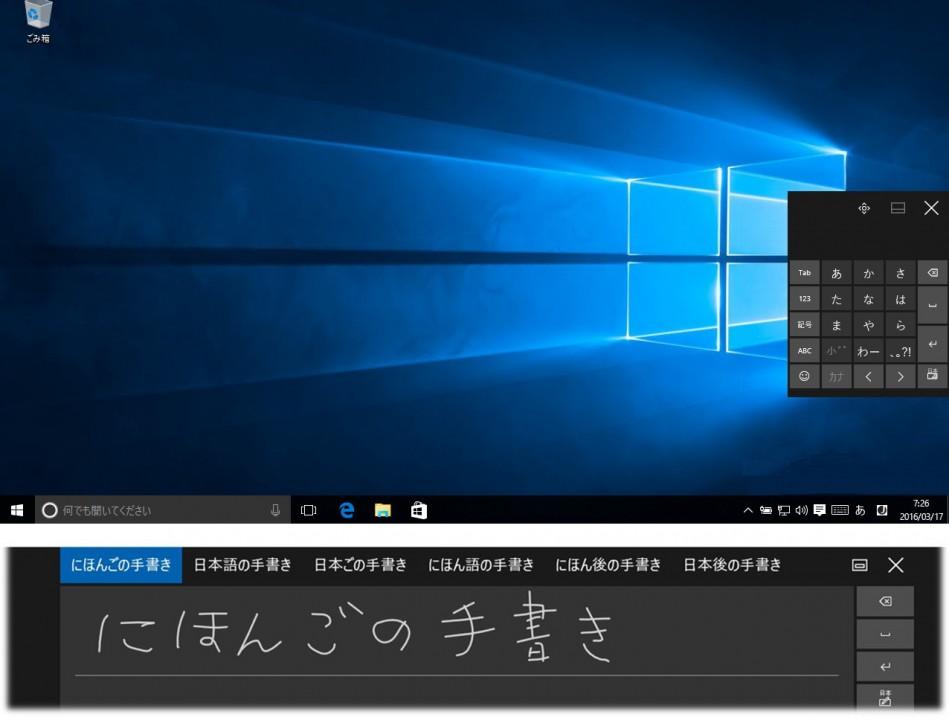Open the Store from the taskbar
Image resolution: width=949 pixels, height=720 pixels.
(x=419, y=510)
